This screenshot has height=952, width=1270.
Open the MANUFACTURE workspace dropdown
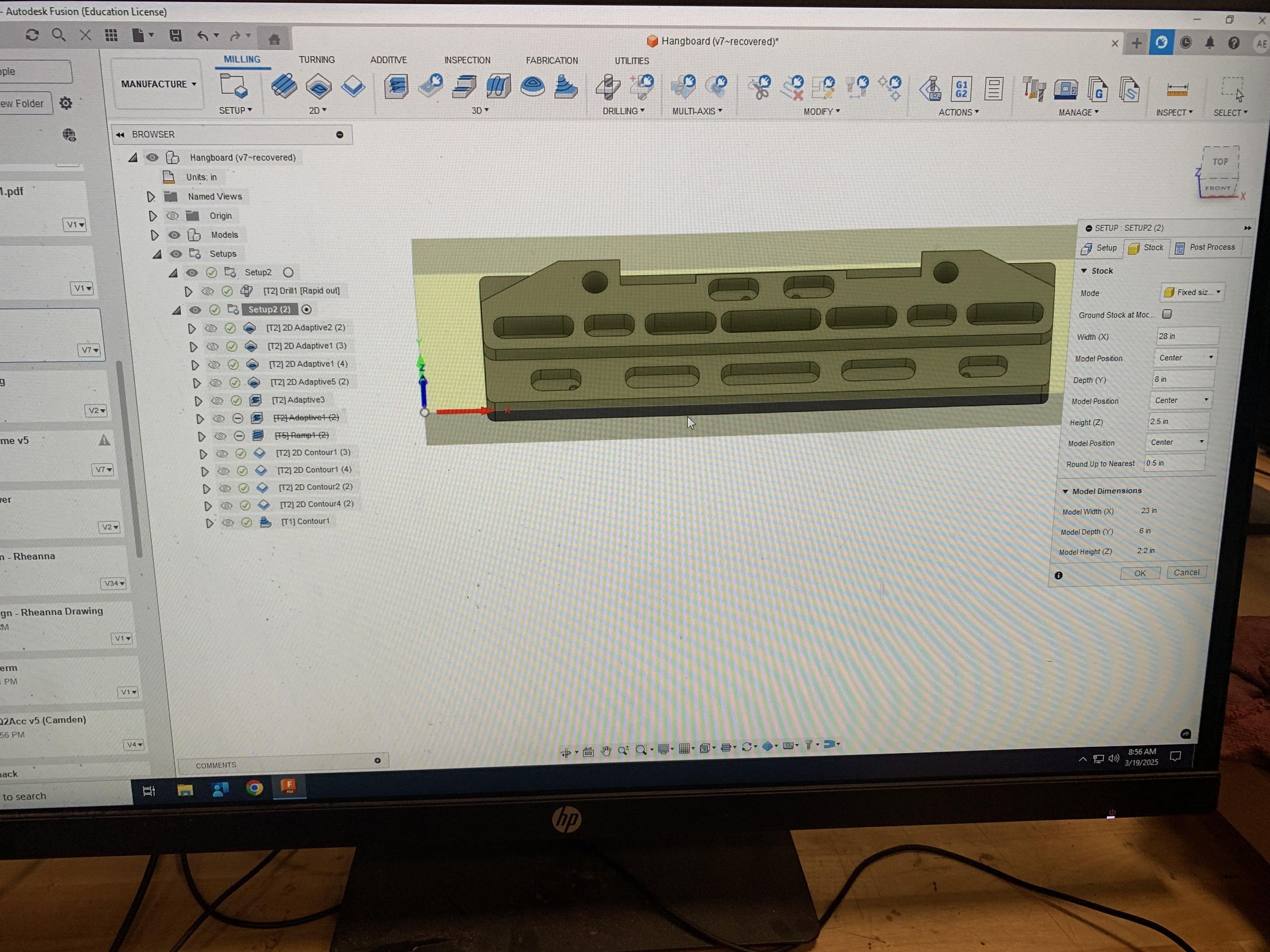tap(158, 84)
